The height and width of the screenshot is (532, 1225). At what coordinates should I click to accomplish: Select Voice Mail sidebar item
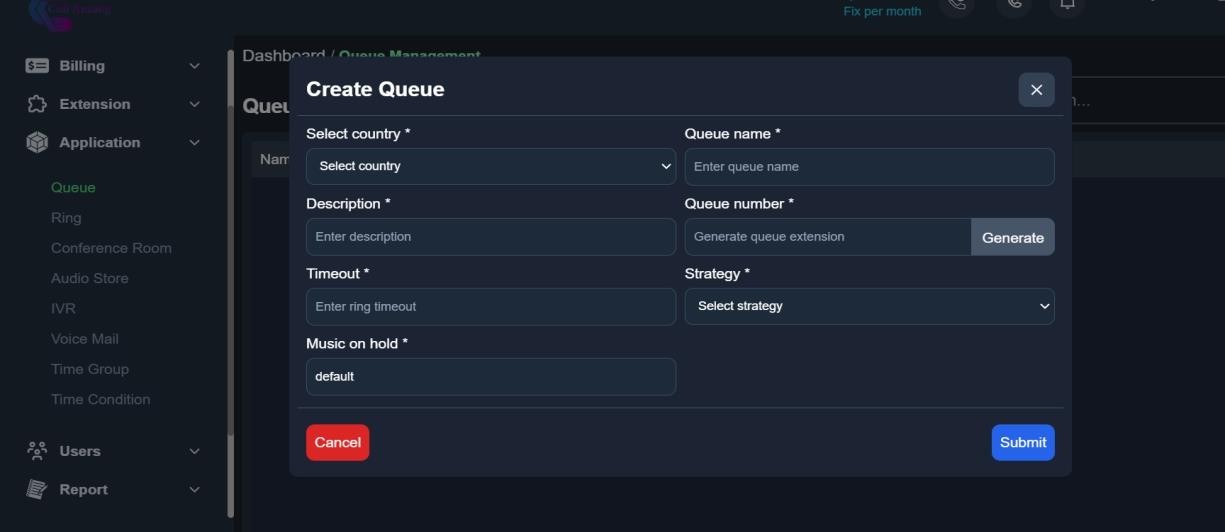tap(84, 339)
